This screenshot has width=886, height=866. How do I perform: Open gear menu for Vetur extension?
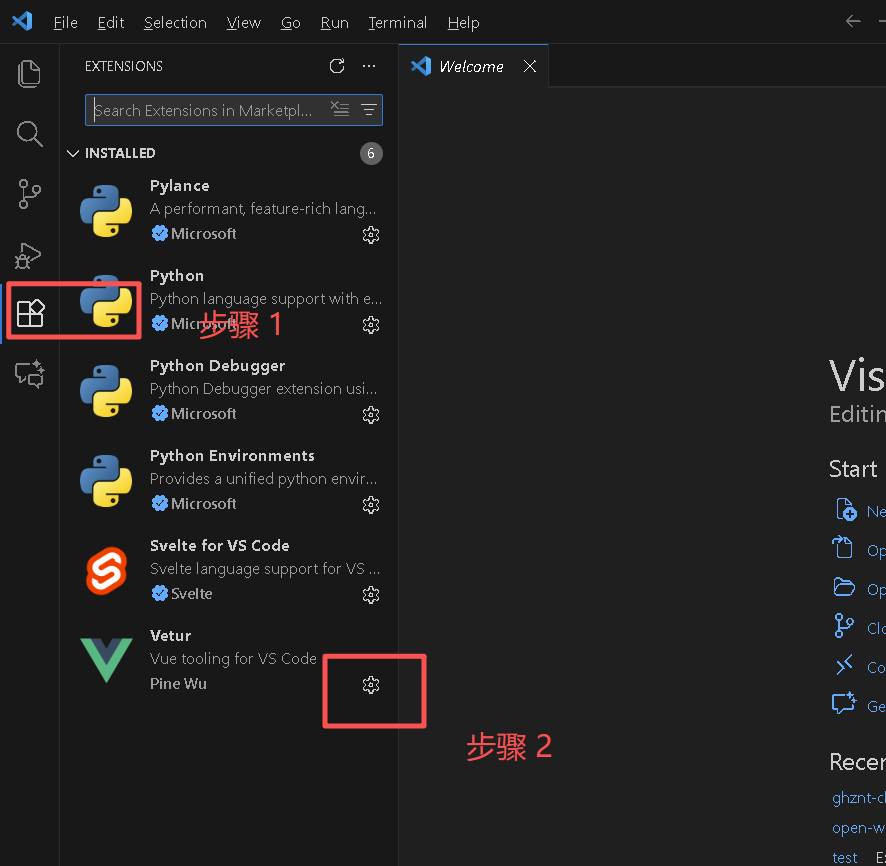[371, 685]
